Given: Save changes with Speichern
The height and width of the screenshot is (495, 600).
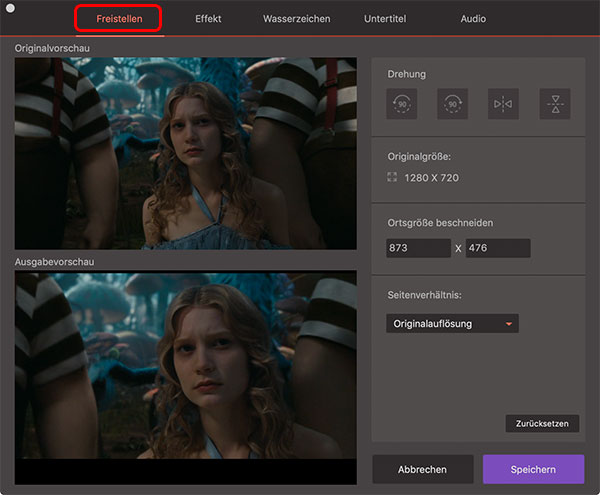Looking at the screenshot, I should coord(533,469).
